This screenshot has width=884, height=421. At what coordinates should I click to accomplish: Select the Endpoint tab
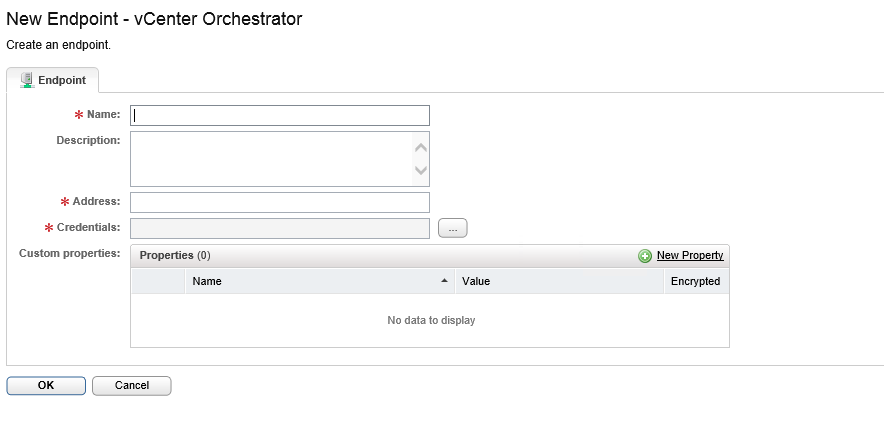point(52,80)
